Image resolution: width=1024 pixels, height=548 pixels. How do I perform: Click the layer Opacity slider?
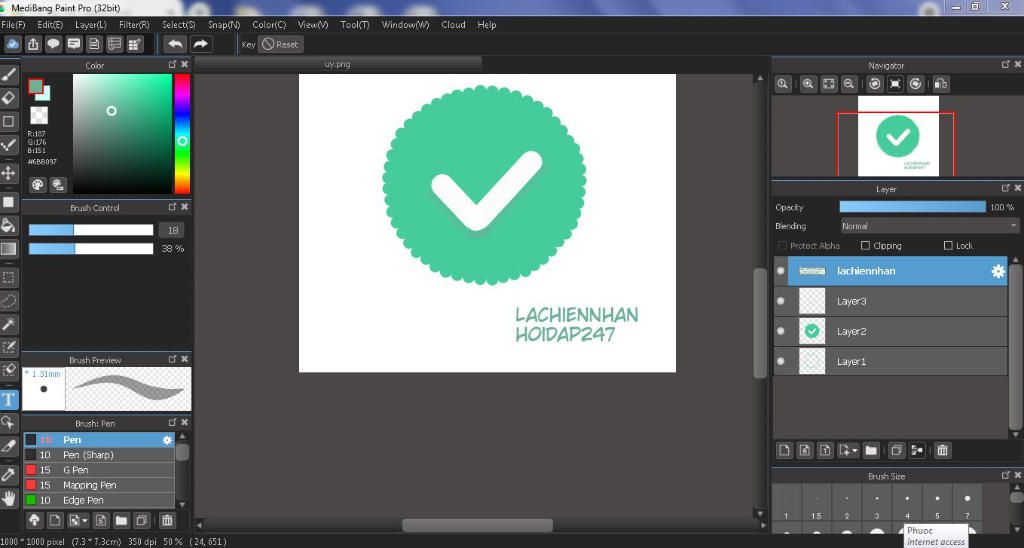pos(912,207)
